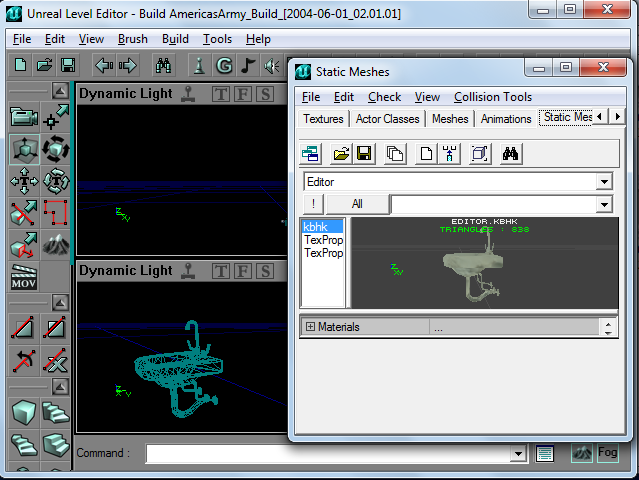Select the Face drag tool
The image size is (639, 480).
point(24,245)
